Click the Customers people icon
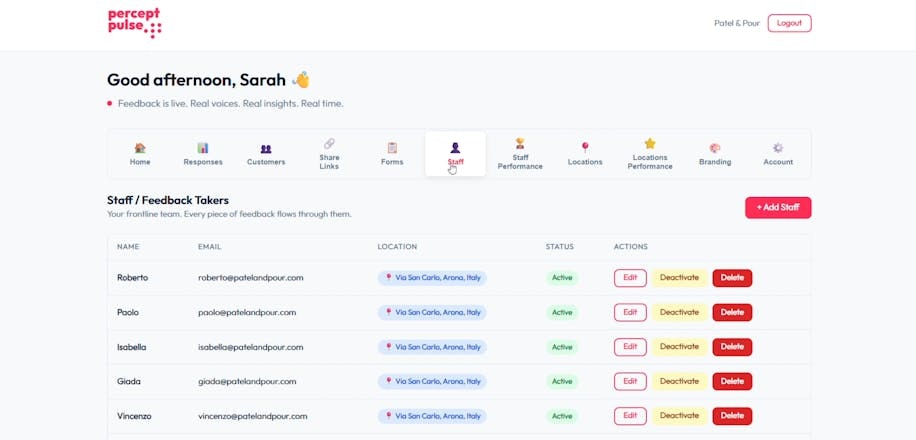This screenshot has height=440, width=916. pos(266,148)
